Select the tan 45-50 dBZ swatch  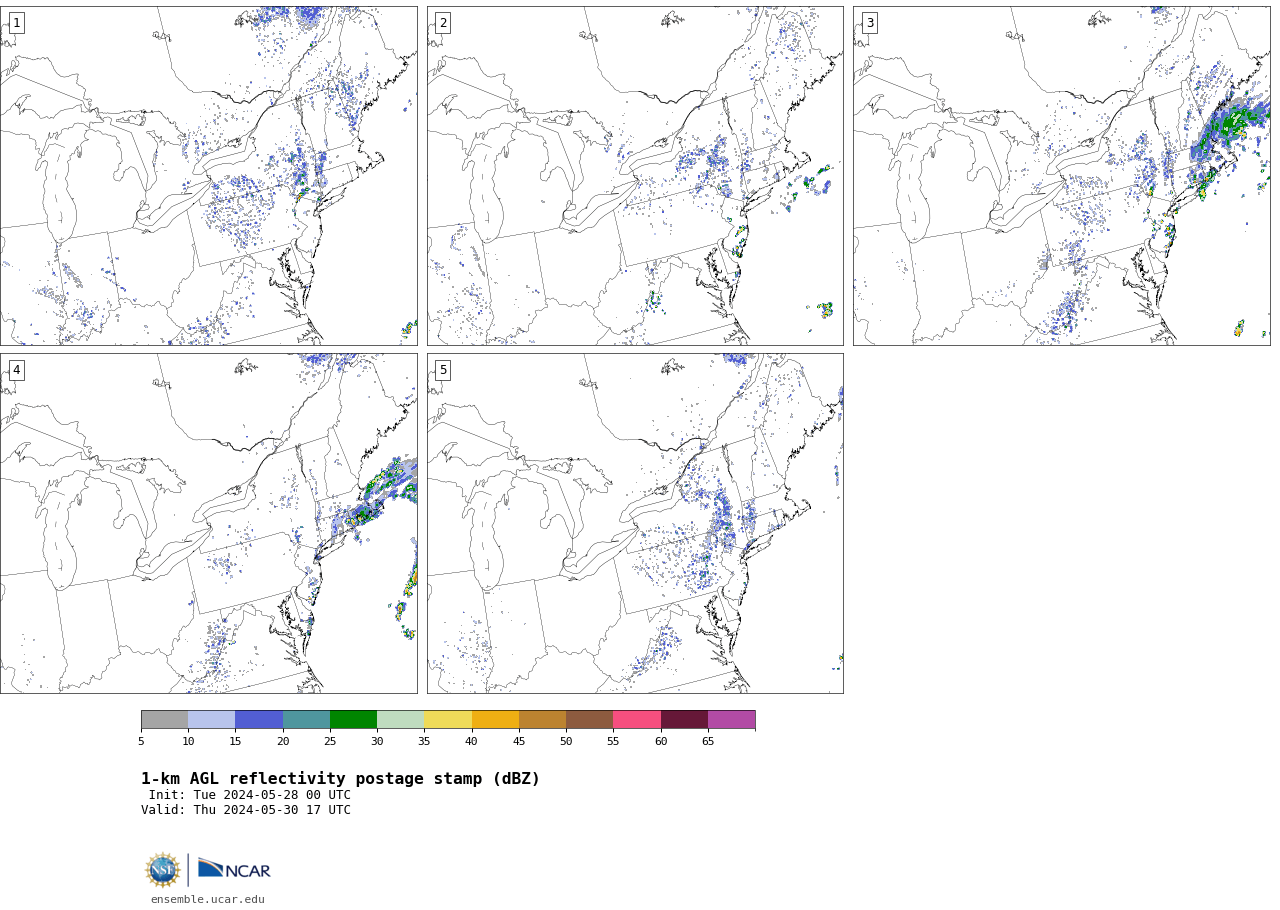tap(542, 720)
